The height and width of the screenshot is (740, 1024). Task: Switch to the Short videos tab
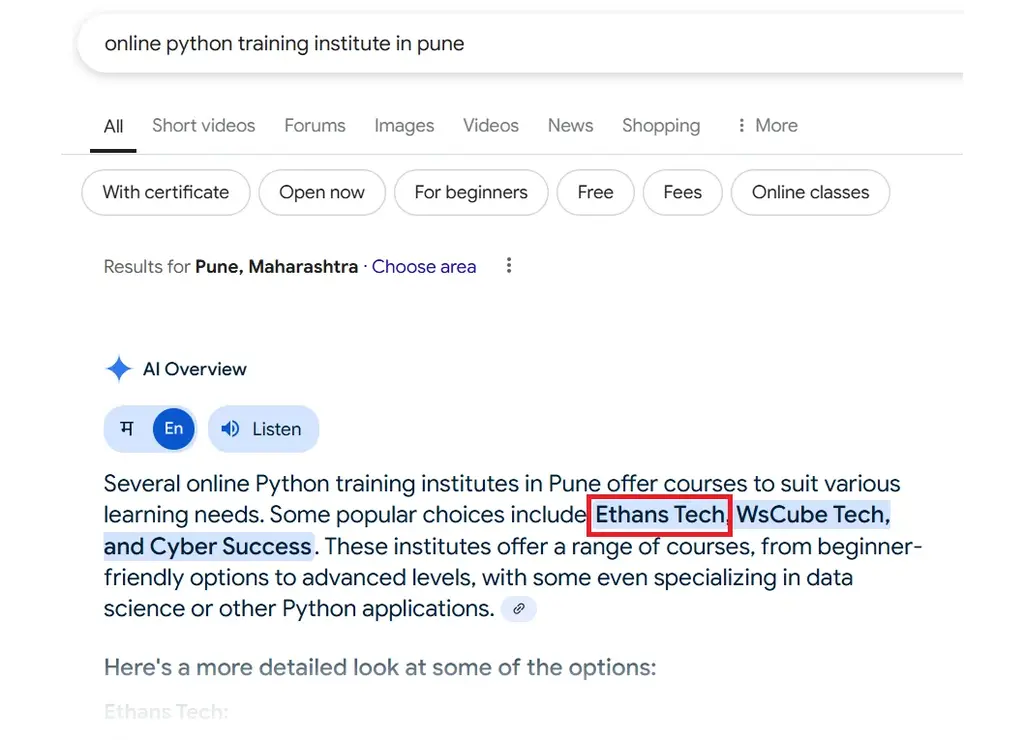[203, 126]
